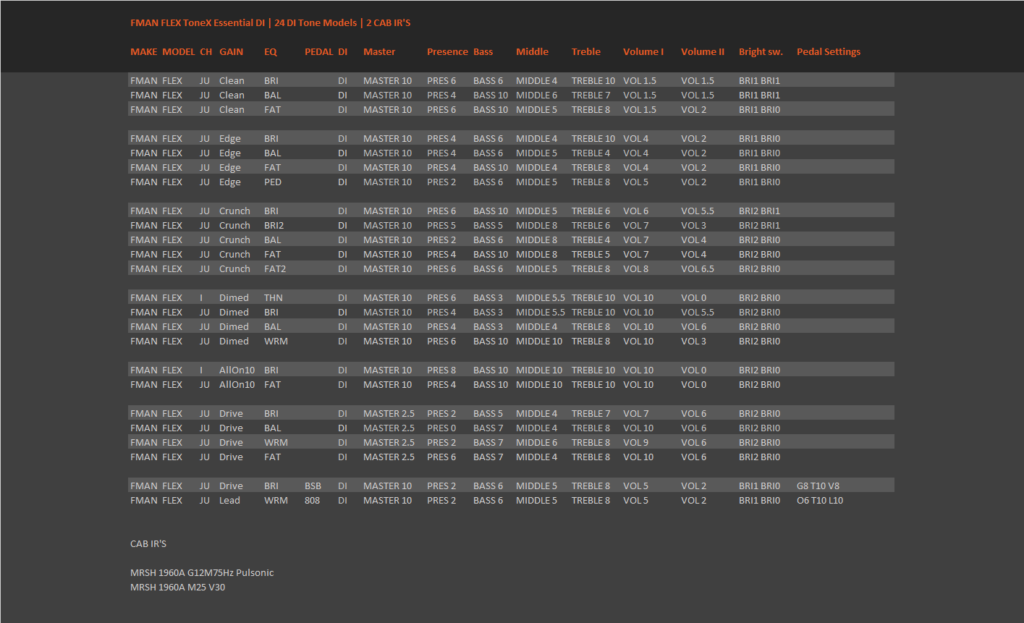Click channel 'I' in the AllOn10 BRI row
The image size is (1024, 623).
coord(201,370)
